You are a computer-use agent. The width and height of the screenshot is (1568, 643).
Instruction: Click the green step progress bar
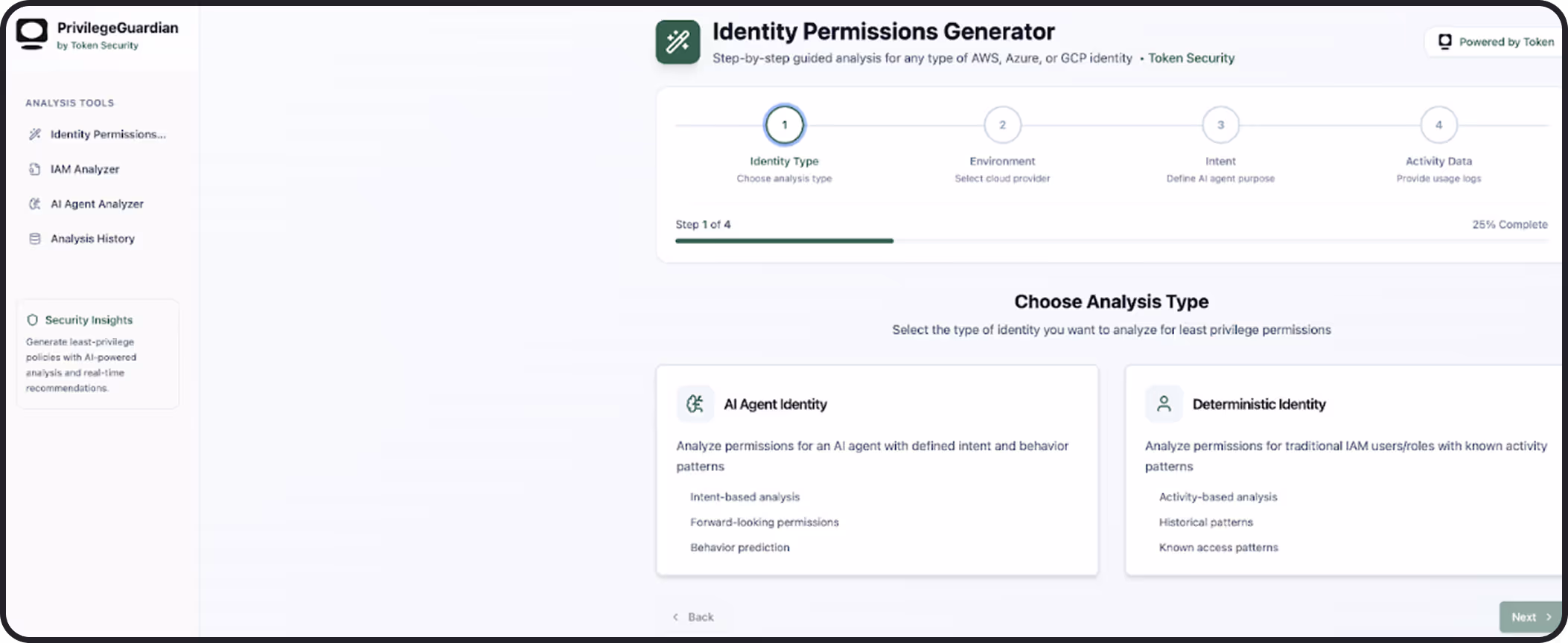(x=784, y=241)
